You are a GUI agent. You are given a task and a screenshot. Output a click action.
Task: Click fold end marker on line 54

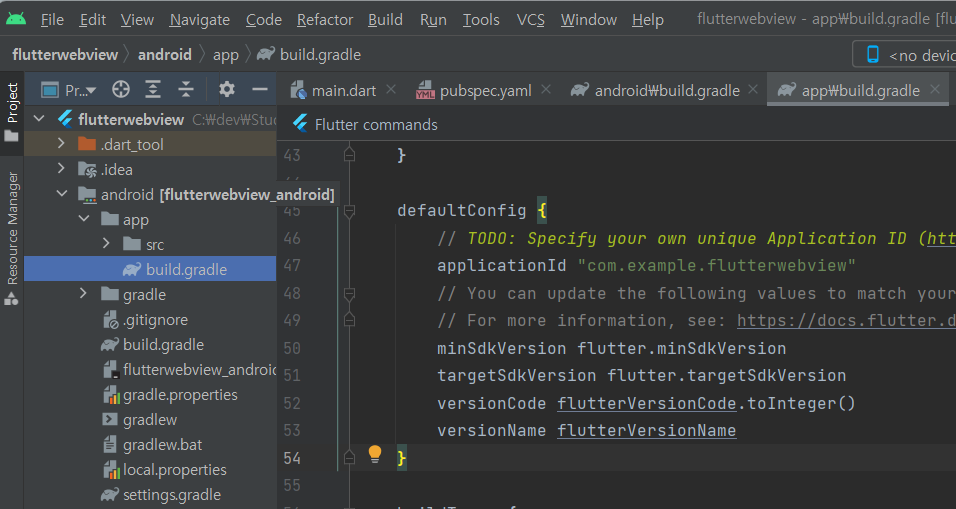[x=349, y=457]
